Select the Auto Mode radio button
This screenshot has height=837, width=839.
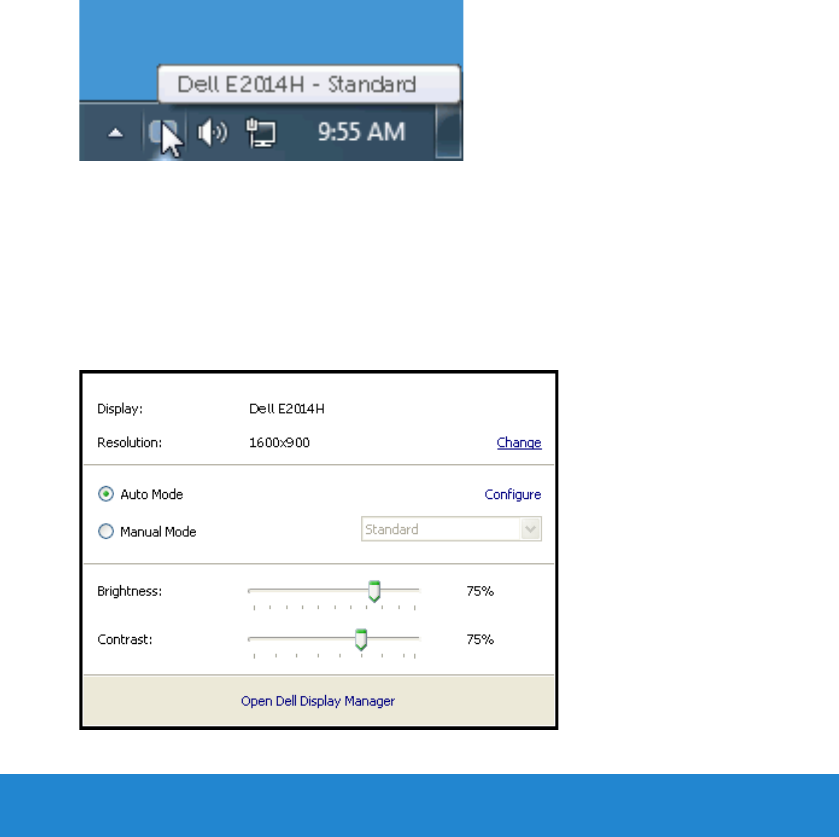click(106, 493)
